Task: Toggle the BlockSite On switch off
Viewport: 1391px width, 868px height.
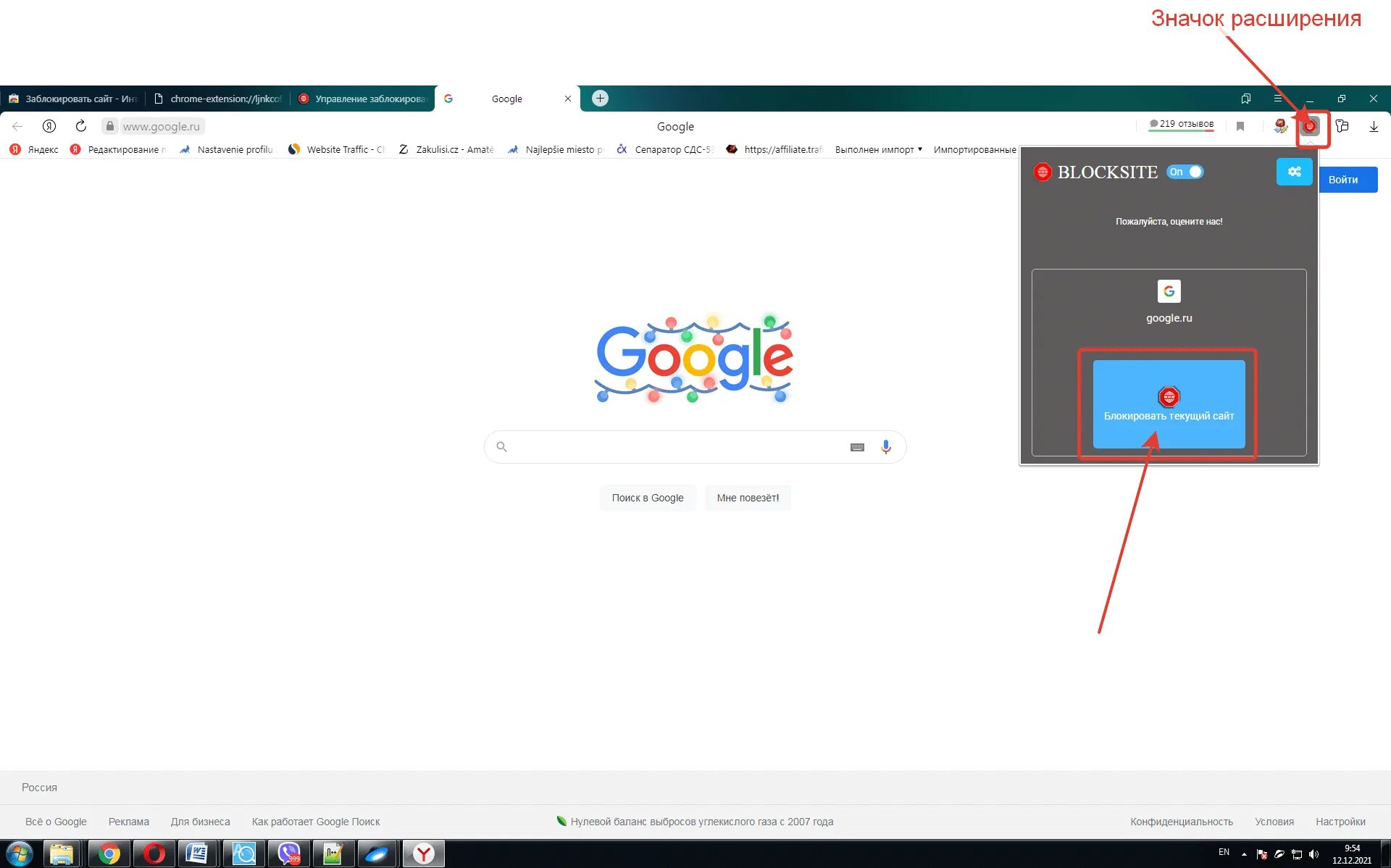Action: [1185, 172]
